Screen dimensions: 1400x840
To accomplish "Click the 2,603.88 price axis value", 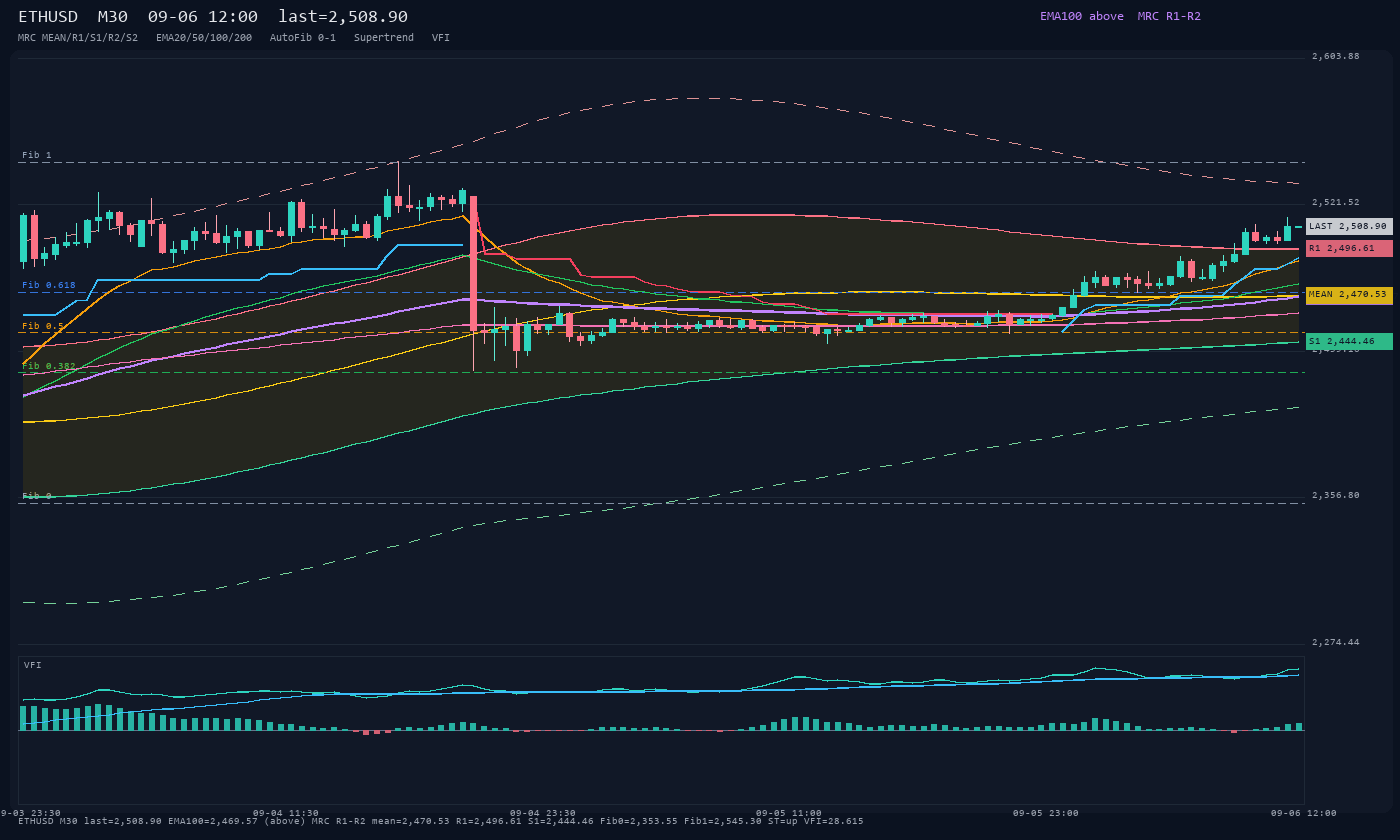I will point(1336,56).
